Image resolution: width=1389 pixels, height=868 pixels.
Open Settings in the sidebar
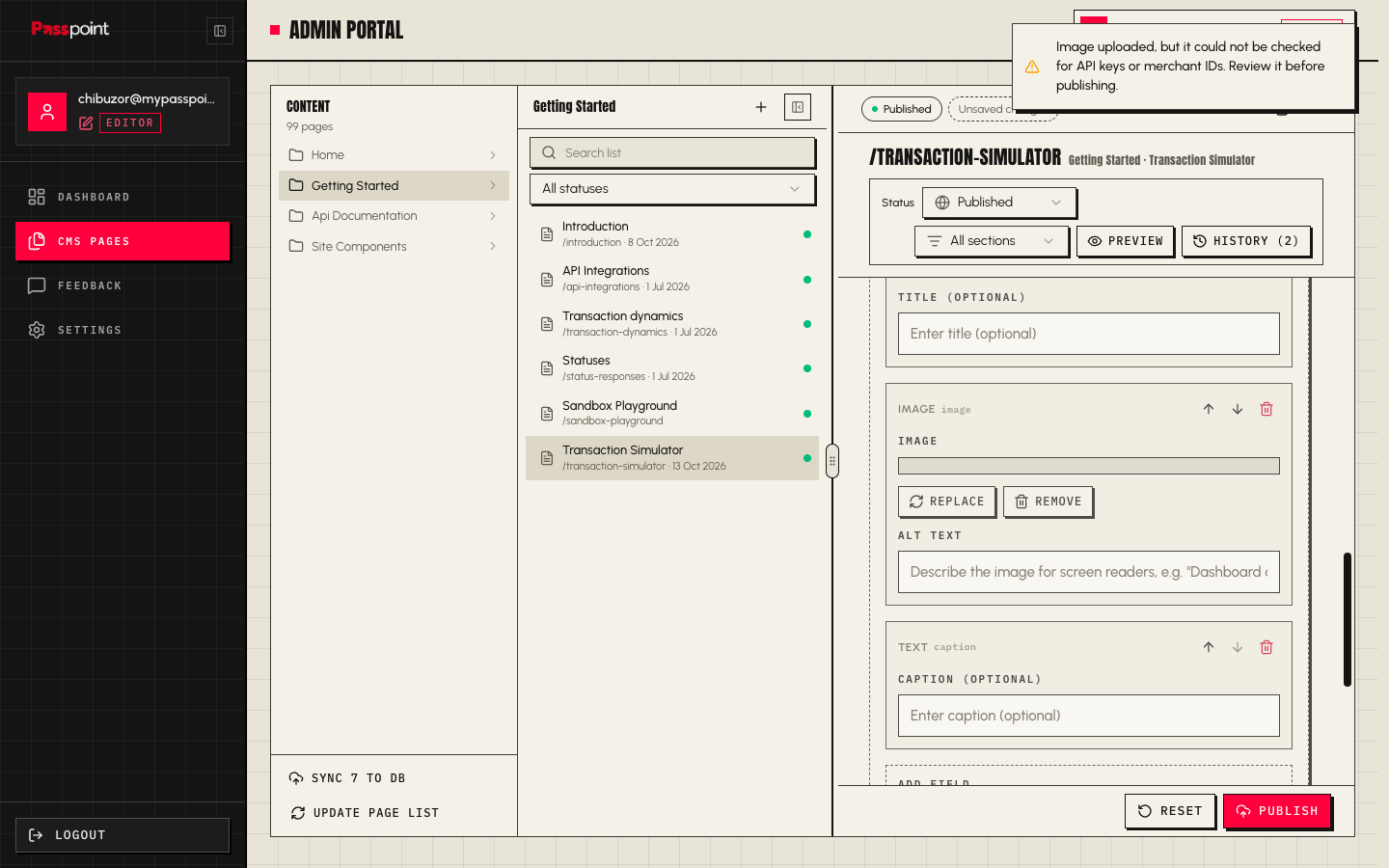point(123,330)
